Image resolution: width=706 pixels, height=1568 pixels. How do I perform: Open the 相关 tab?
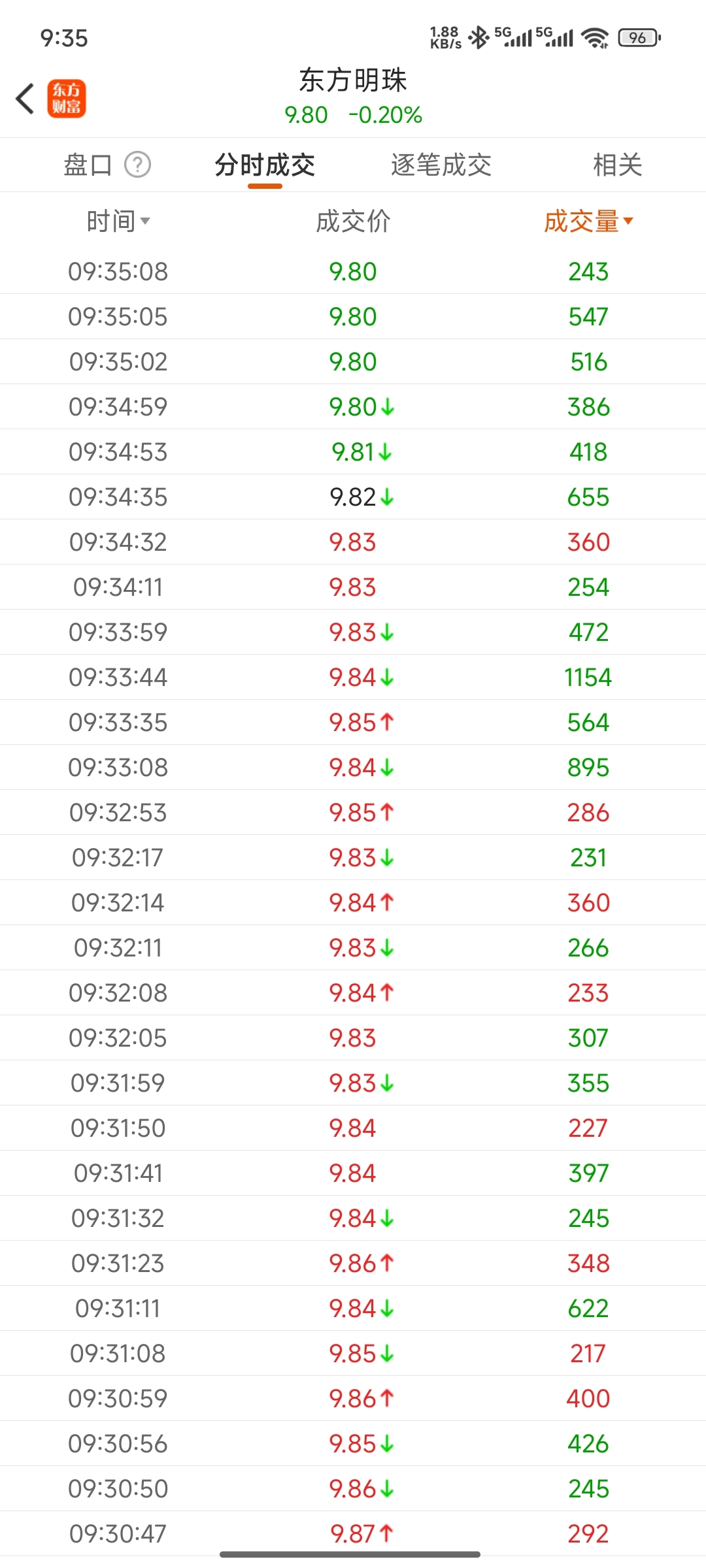(x=618, y=165)
